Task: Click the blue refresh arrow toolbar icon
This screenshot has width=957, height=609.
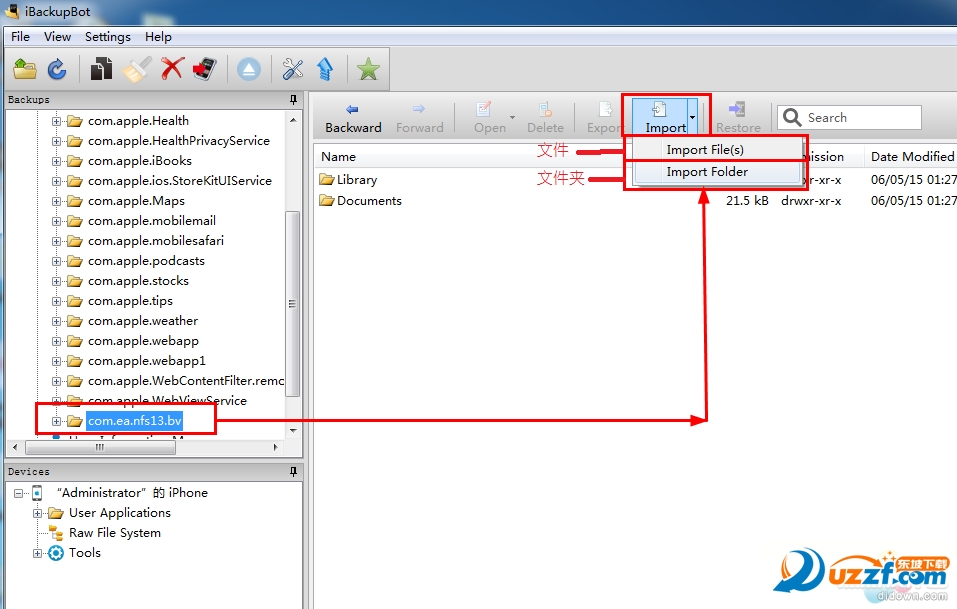Action: 57,69
